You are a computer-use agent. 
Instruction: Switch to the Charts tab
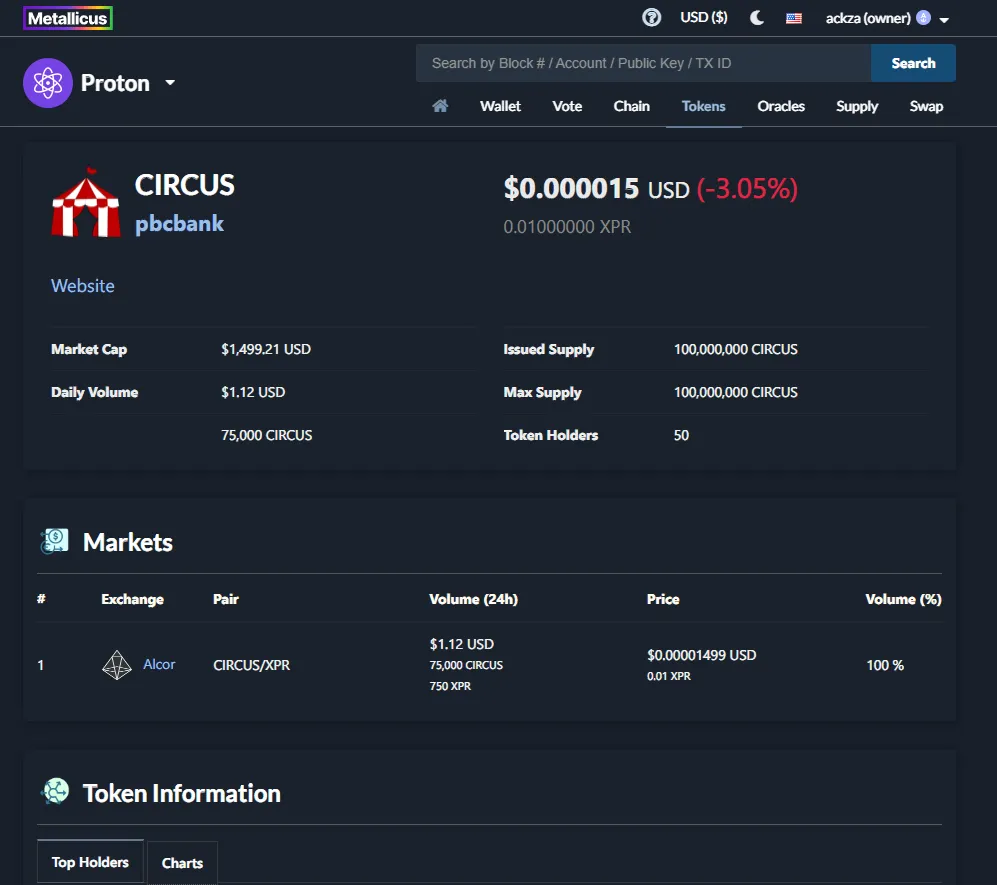coord(182,863)
